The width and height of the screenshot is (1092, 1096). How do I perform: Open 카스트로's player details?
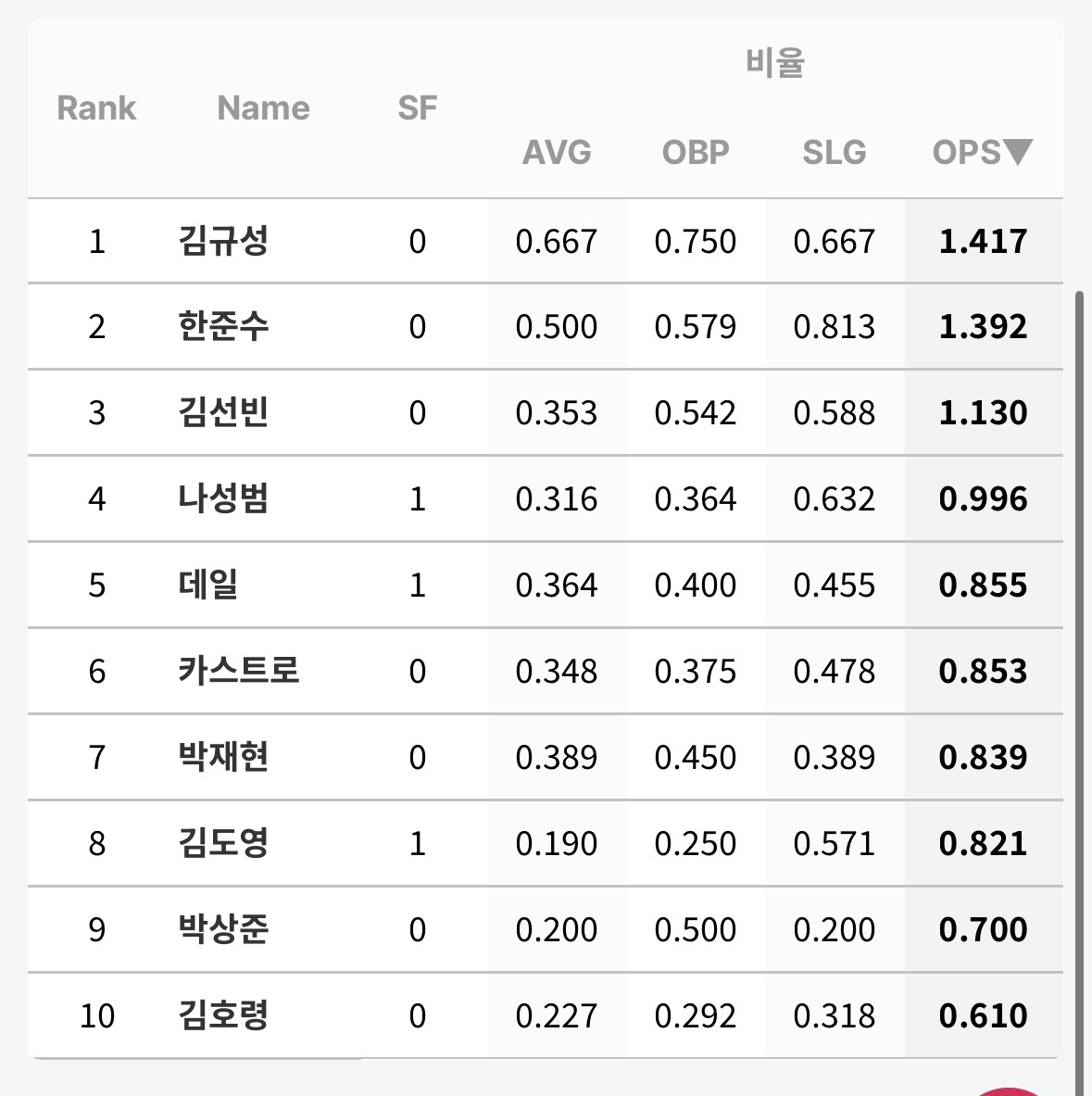pyautogui.click(x=239, y=672)
